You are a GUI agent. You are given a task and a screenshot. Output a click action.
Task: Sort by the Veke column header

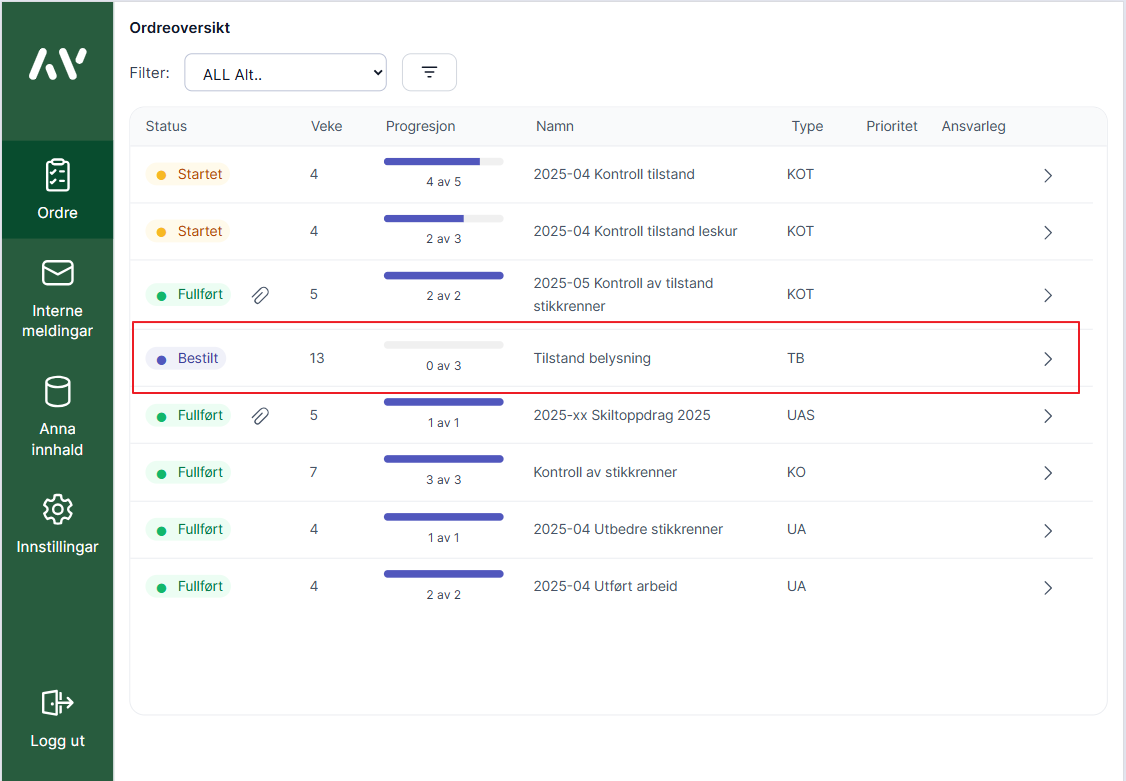point(326,126)
